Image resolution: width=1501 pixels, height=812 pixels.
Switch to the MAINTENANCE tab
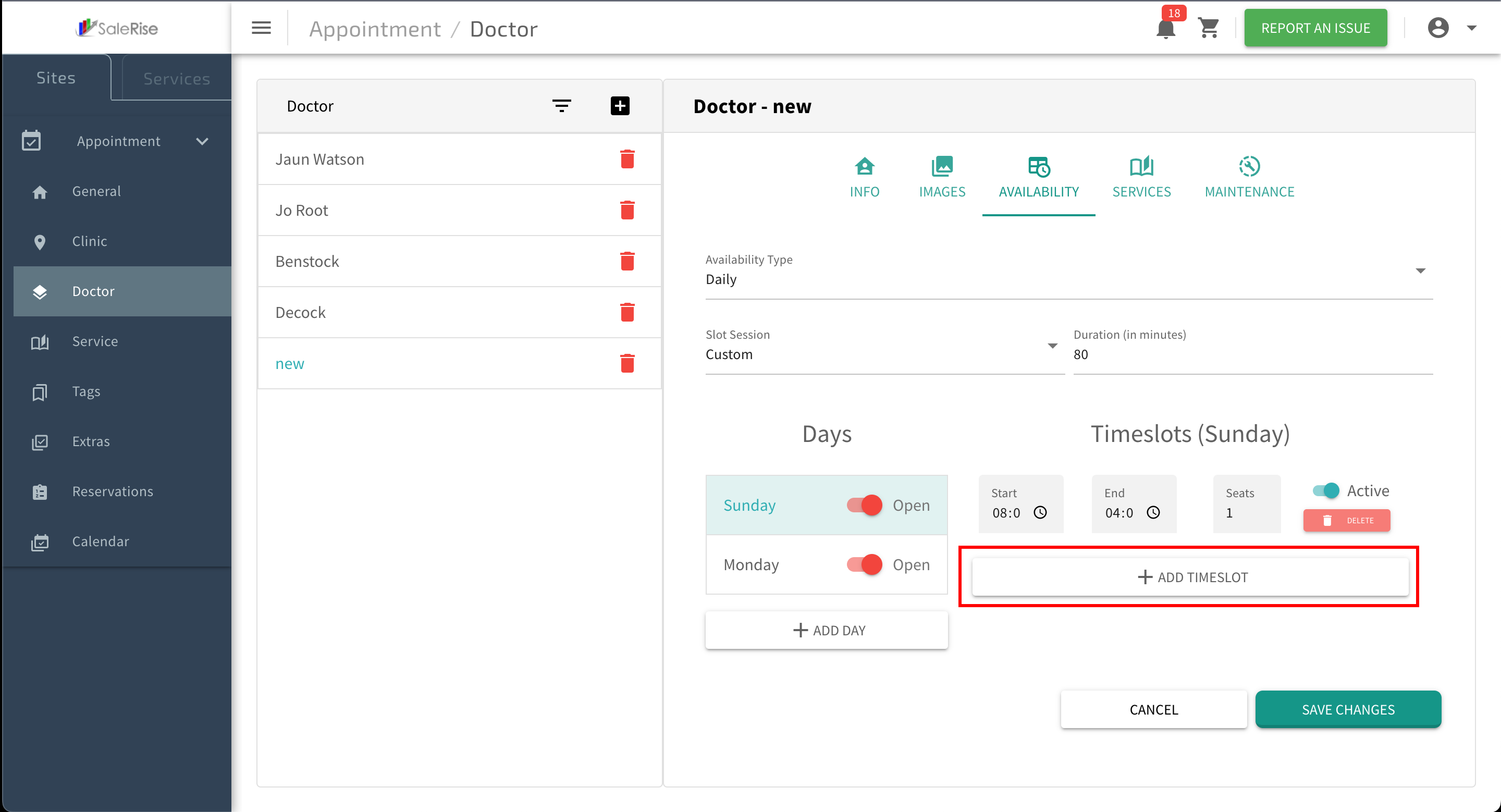[1249, 178]
